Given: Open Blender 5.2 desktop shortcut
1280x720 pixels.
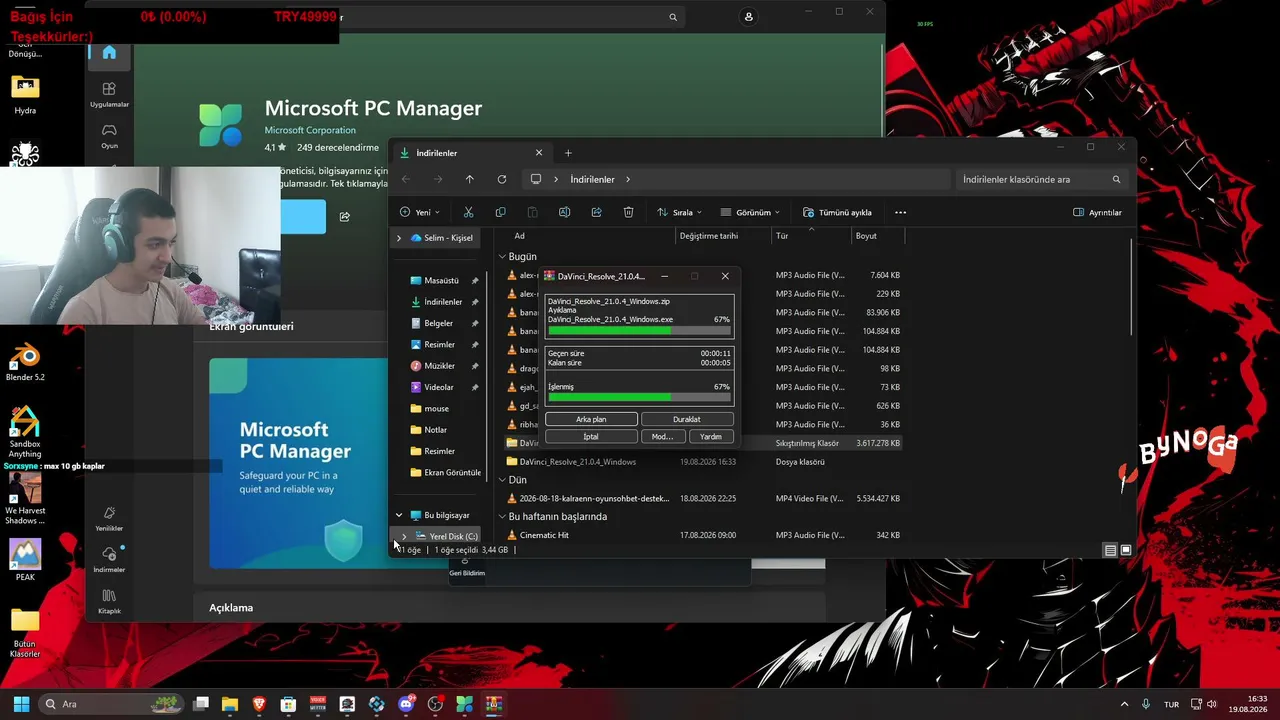Looking at the screenshot, I should click(x=25, y=362).
